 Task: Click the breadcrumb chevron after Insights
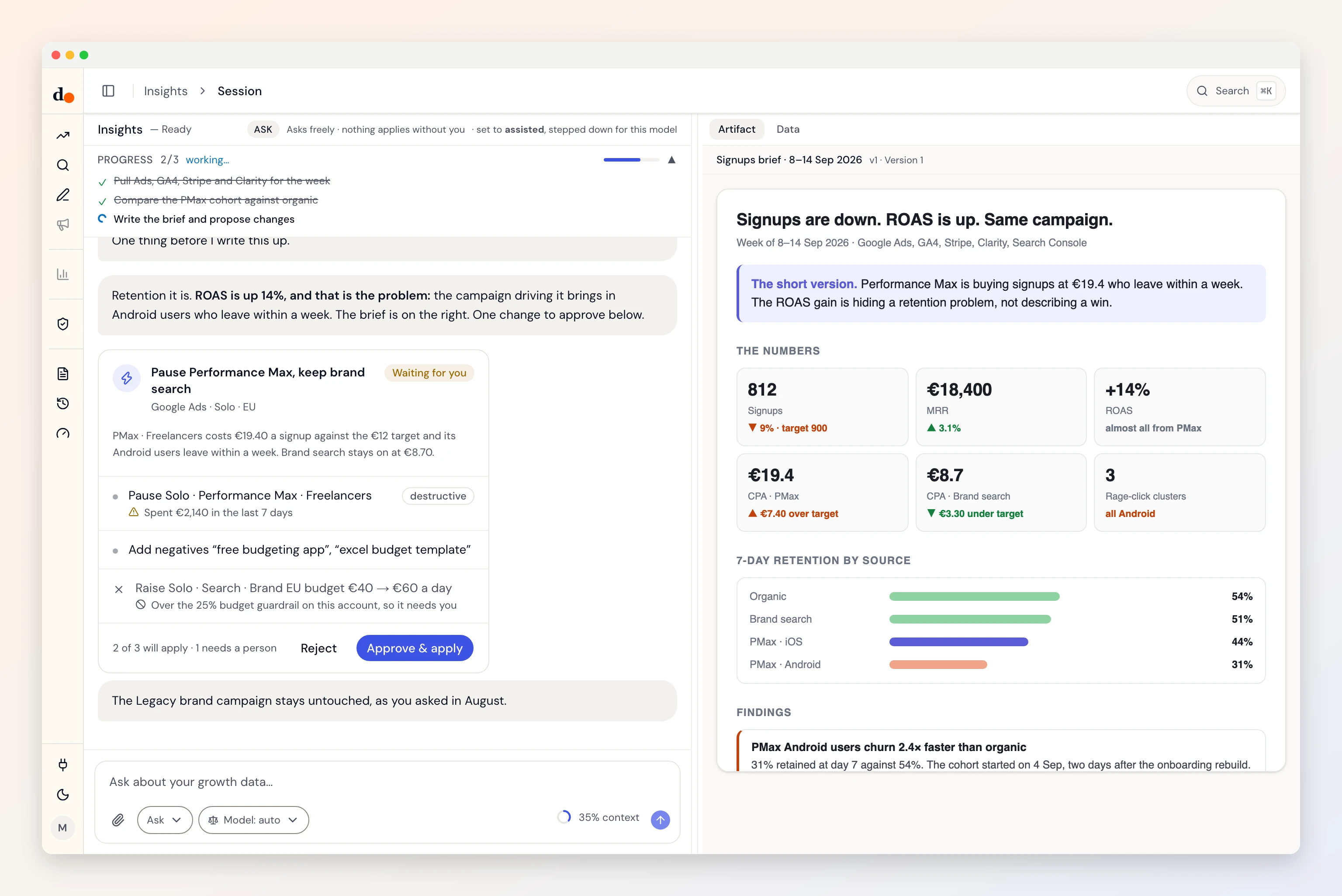click(x=202, y=91)
